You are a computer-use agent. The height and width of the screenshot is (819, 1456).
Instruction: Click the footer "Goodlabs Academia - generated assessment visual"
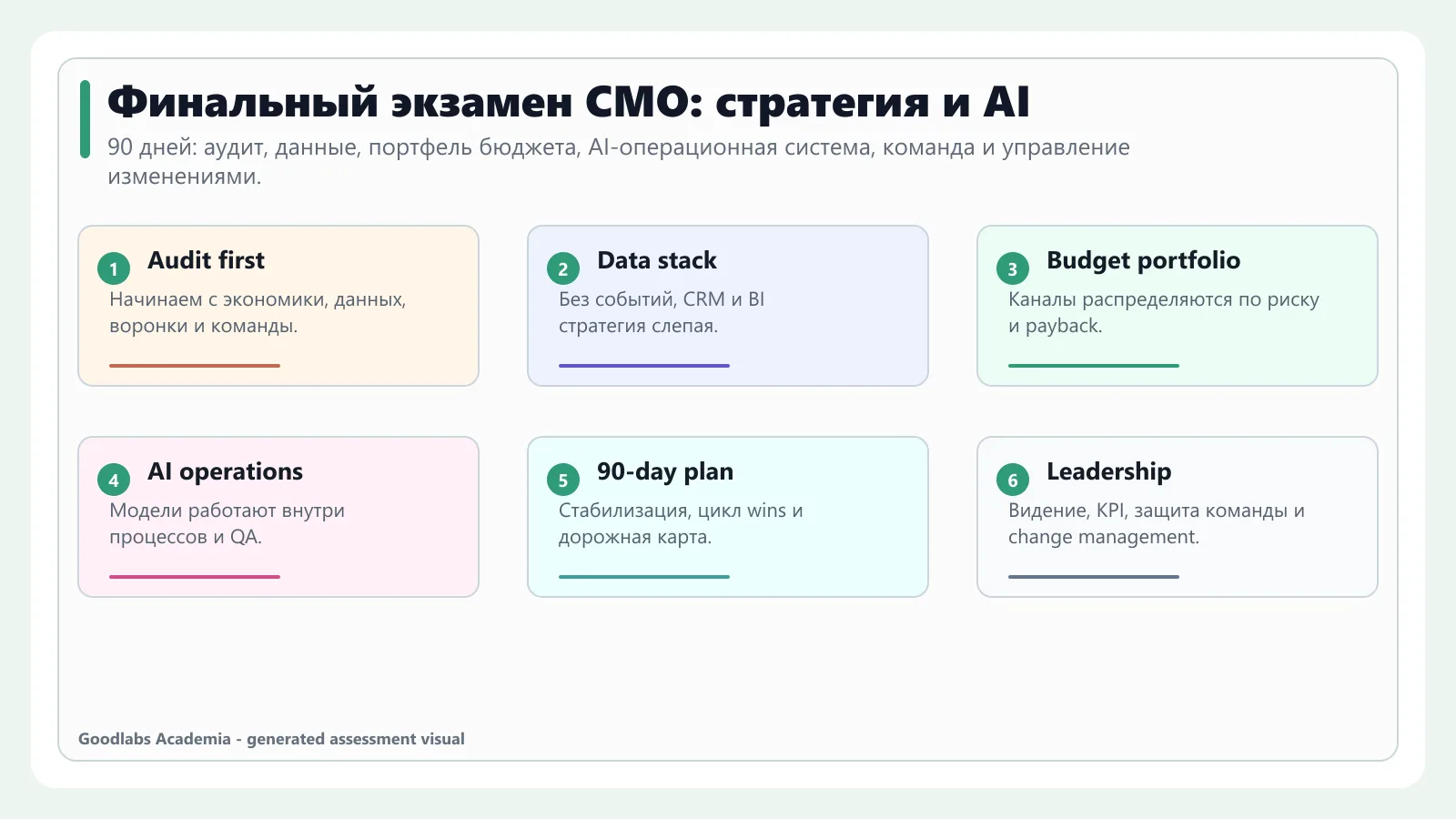click(x=271, y=739)
